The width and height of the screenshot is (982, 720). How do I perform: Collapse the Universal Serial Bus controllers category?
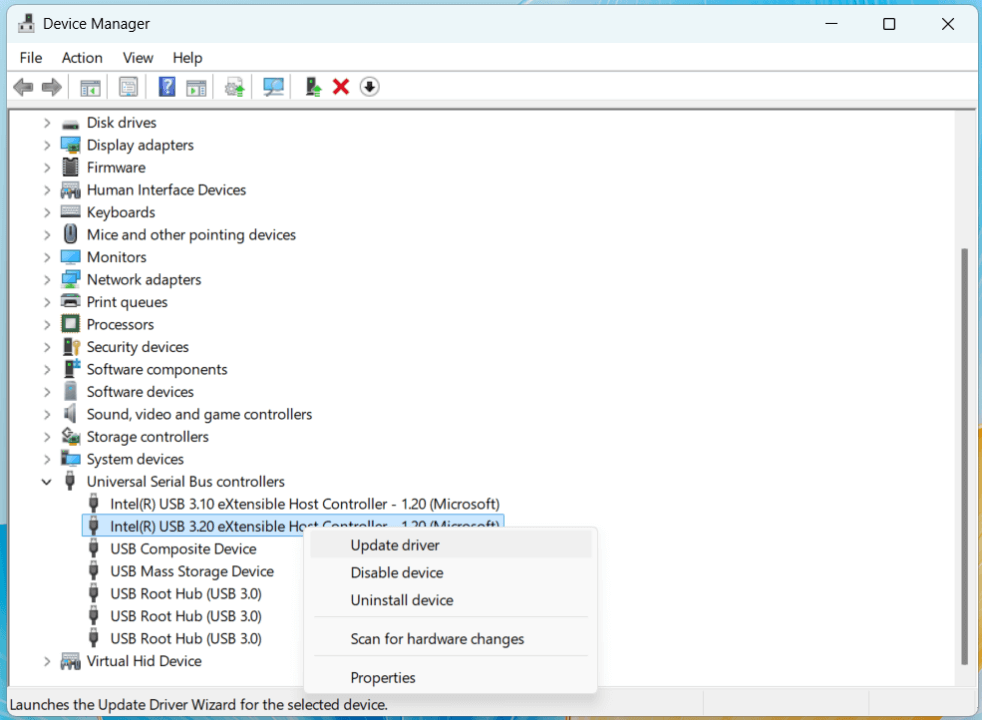(x=46, y=481)
